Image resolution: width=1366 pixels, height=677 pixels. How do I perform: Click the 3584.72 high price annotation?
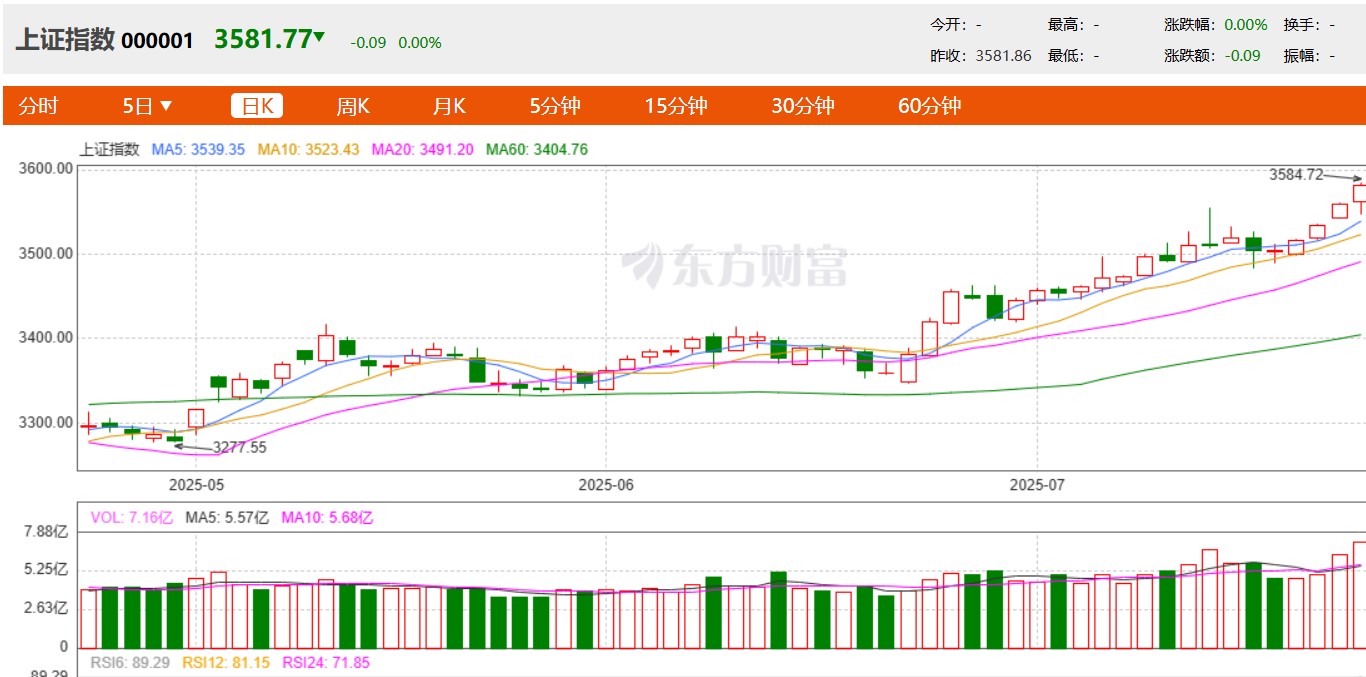[1296, 174]
